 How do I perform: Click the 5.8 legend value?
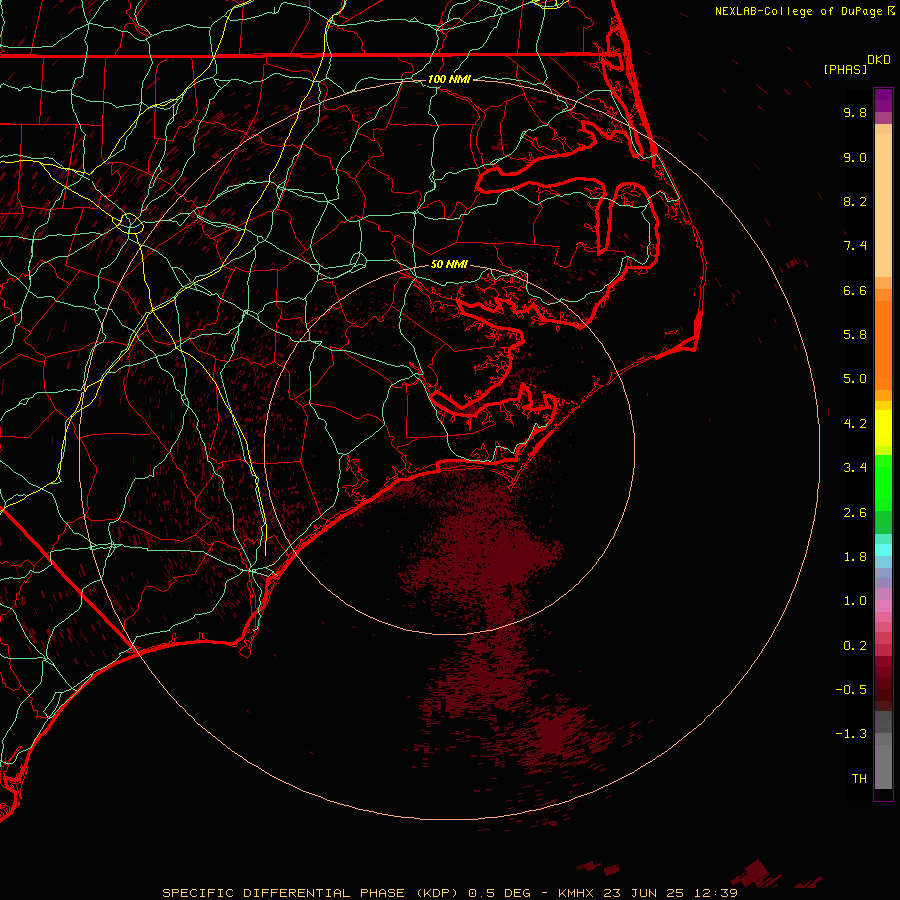click(855, 335)
